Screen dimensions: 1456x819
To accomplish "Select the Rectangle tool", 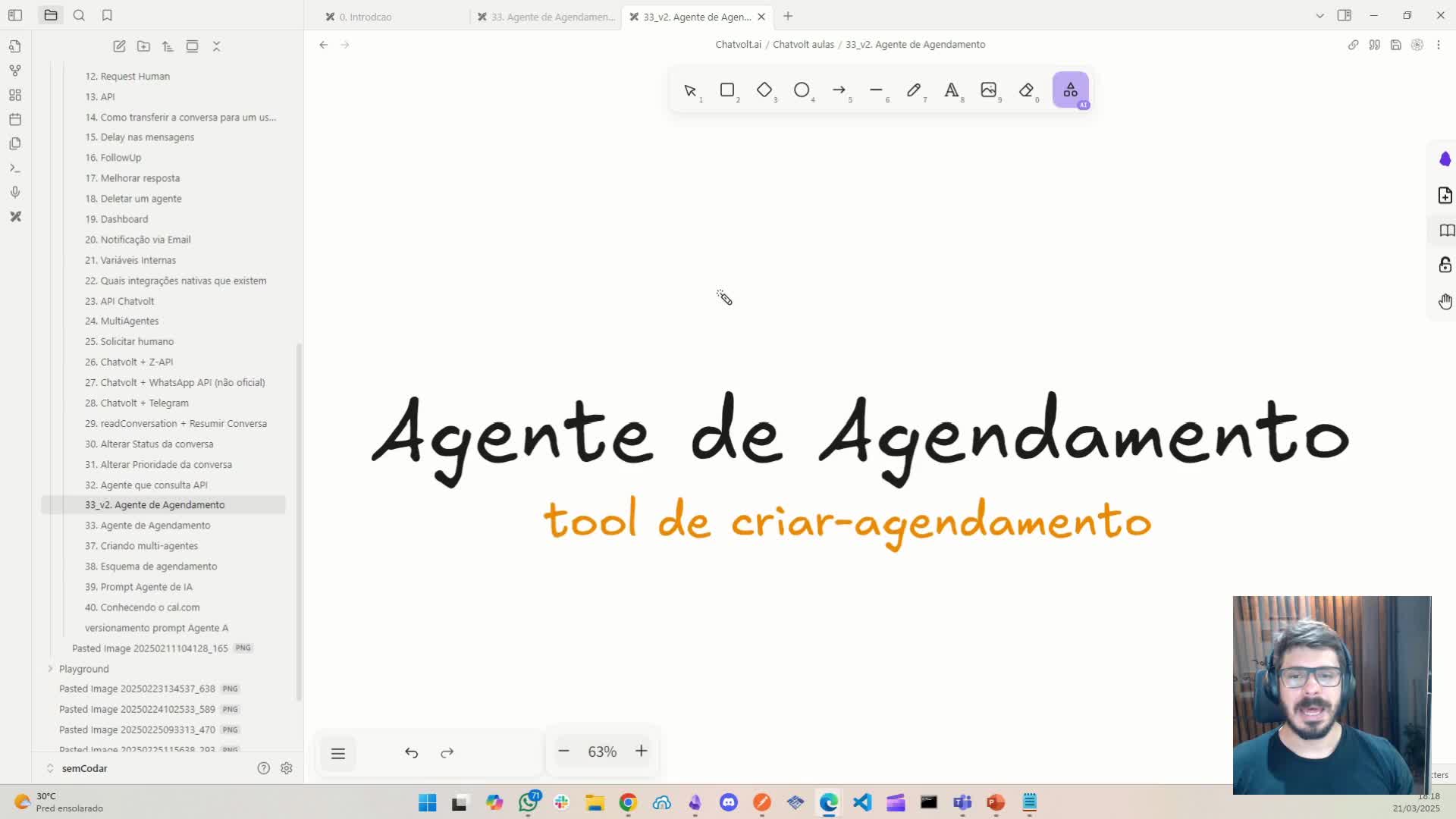I will [x=726, y=90].
